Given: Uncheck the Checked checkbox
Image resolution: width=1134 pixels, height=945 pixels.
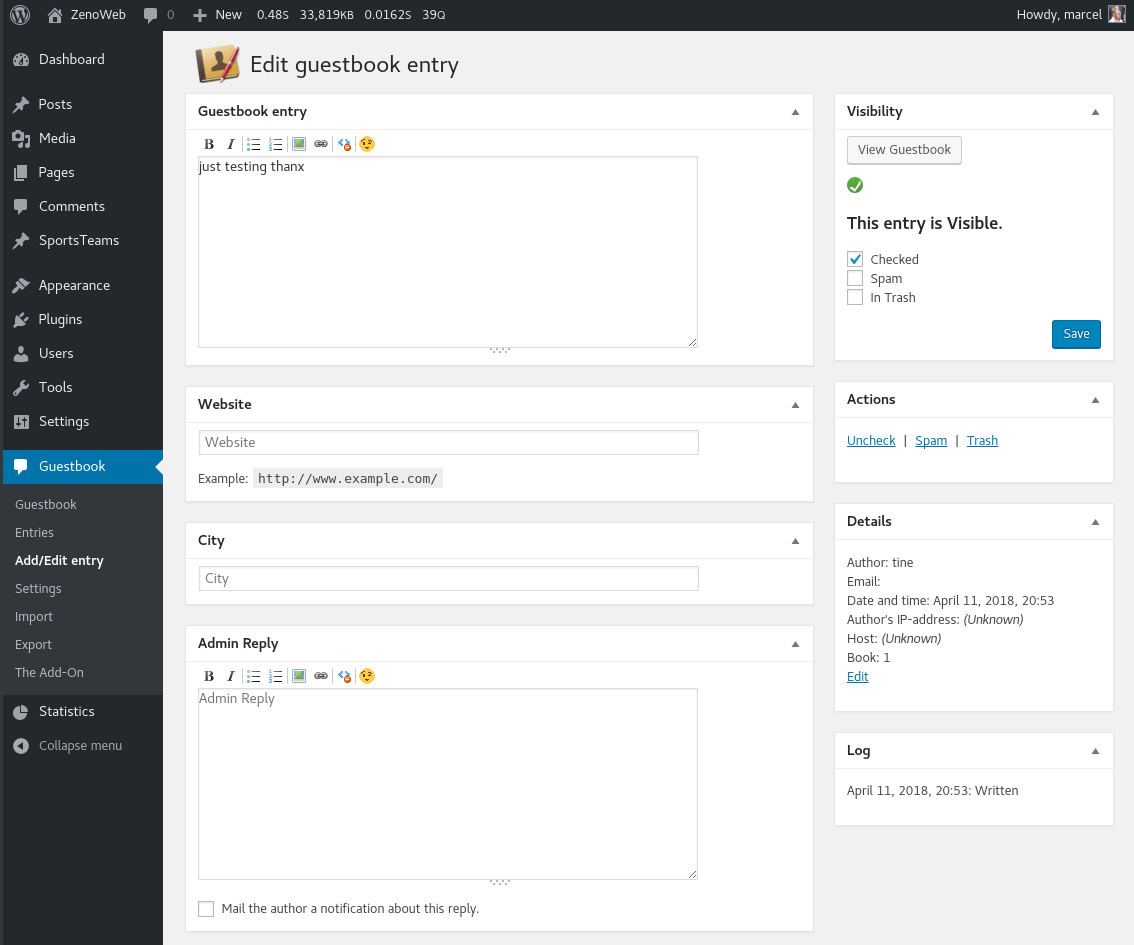Looking at the screenshot, I should pos(855,259).
